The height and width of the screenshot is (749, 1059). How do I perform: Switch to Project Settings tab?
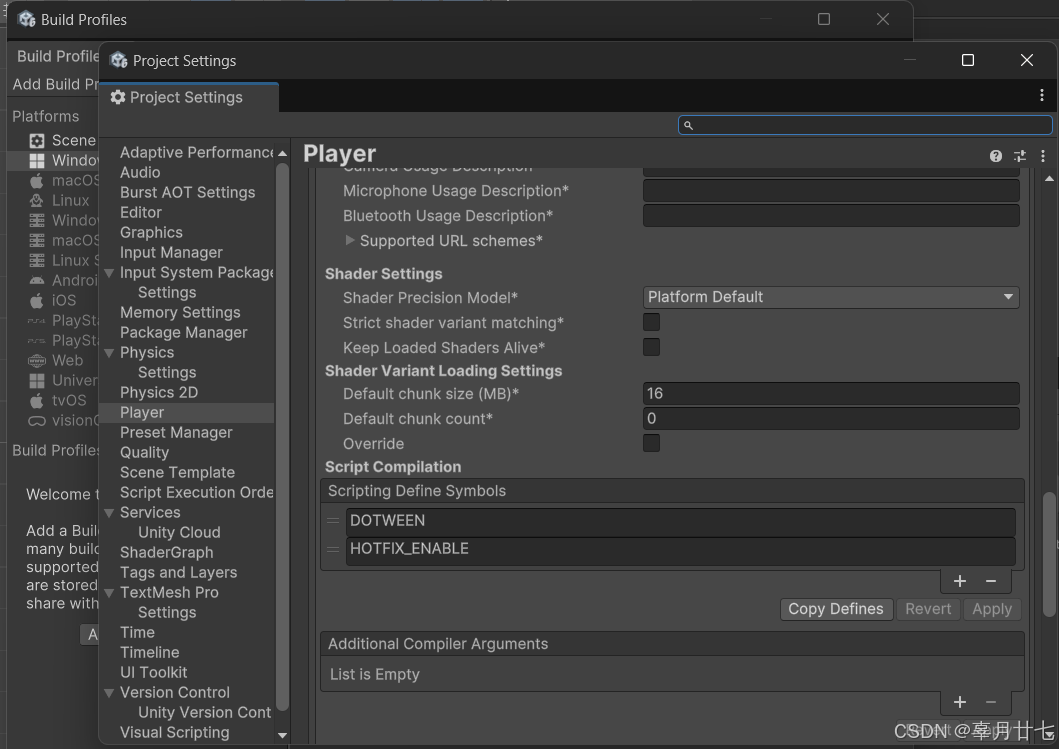pos(188,97)
